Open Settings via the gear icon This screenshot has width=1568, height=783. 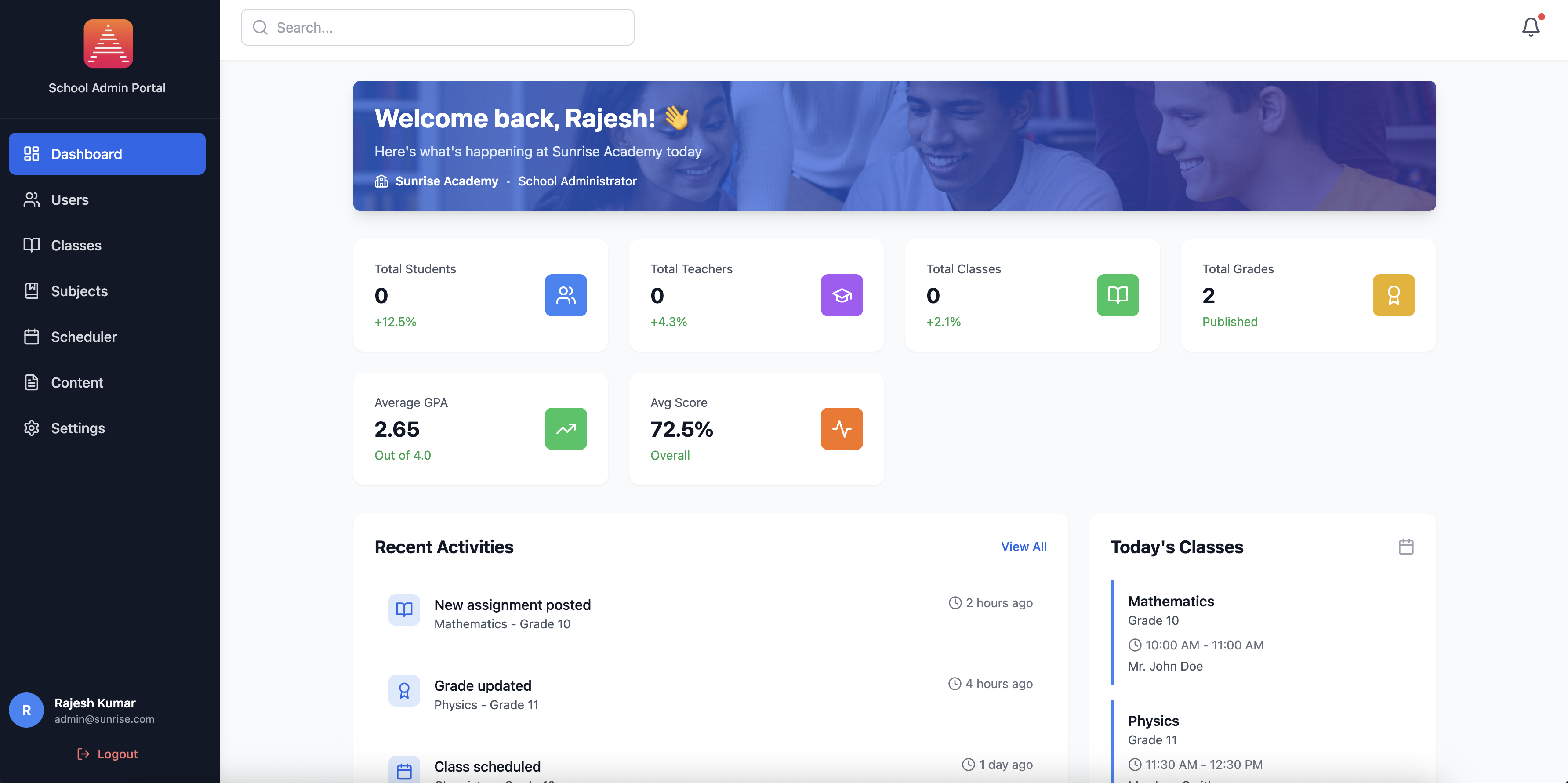click(x=32, y=428)
